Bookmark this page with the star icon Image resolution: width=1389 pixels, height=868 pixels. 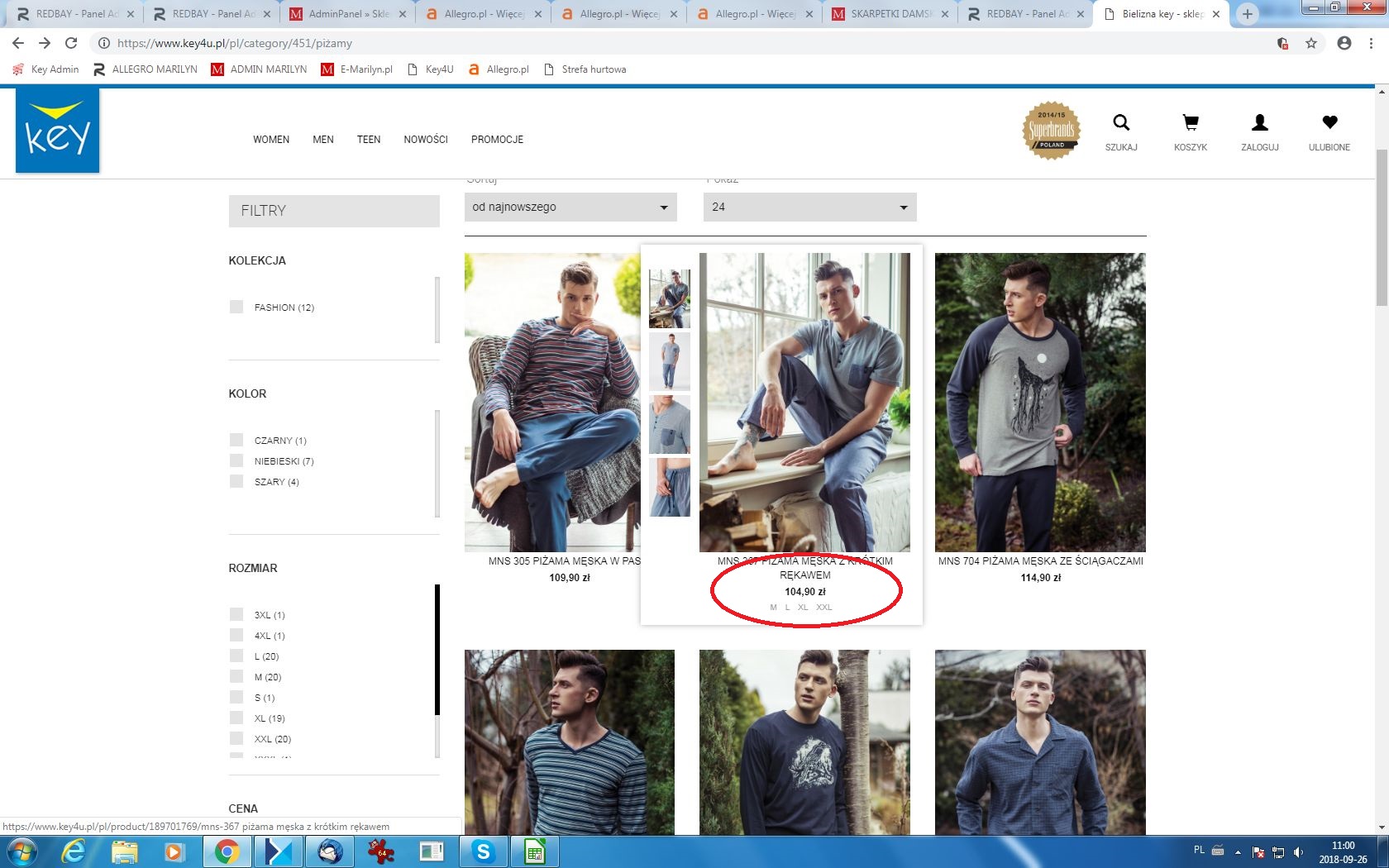(x=1311, y=43)
